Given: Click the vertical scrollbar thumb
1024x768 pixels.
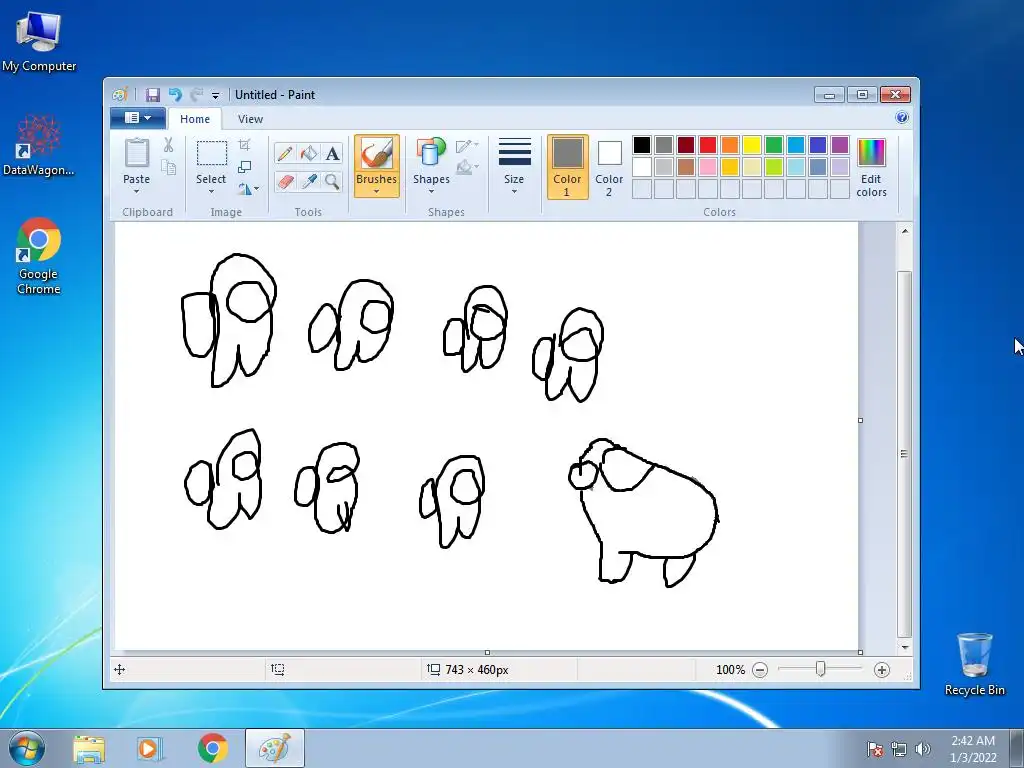Looking at the screenshot, I should coord(904,454).
